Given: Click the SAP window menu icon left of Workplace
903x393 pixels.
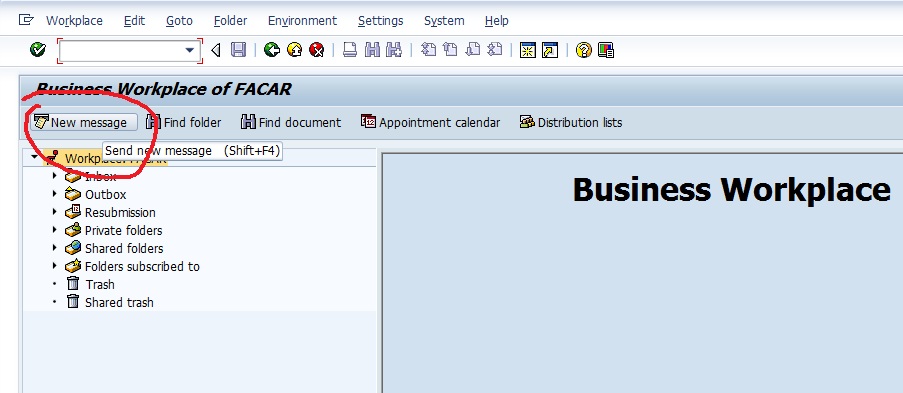Looking at the screenshot, I should point(26,20).
